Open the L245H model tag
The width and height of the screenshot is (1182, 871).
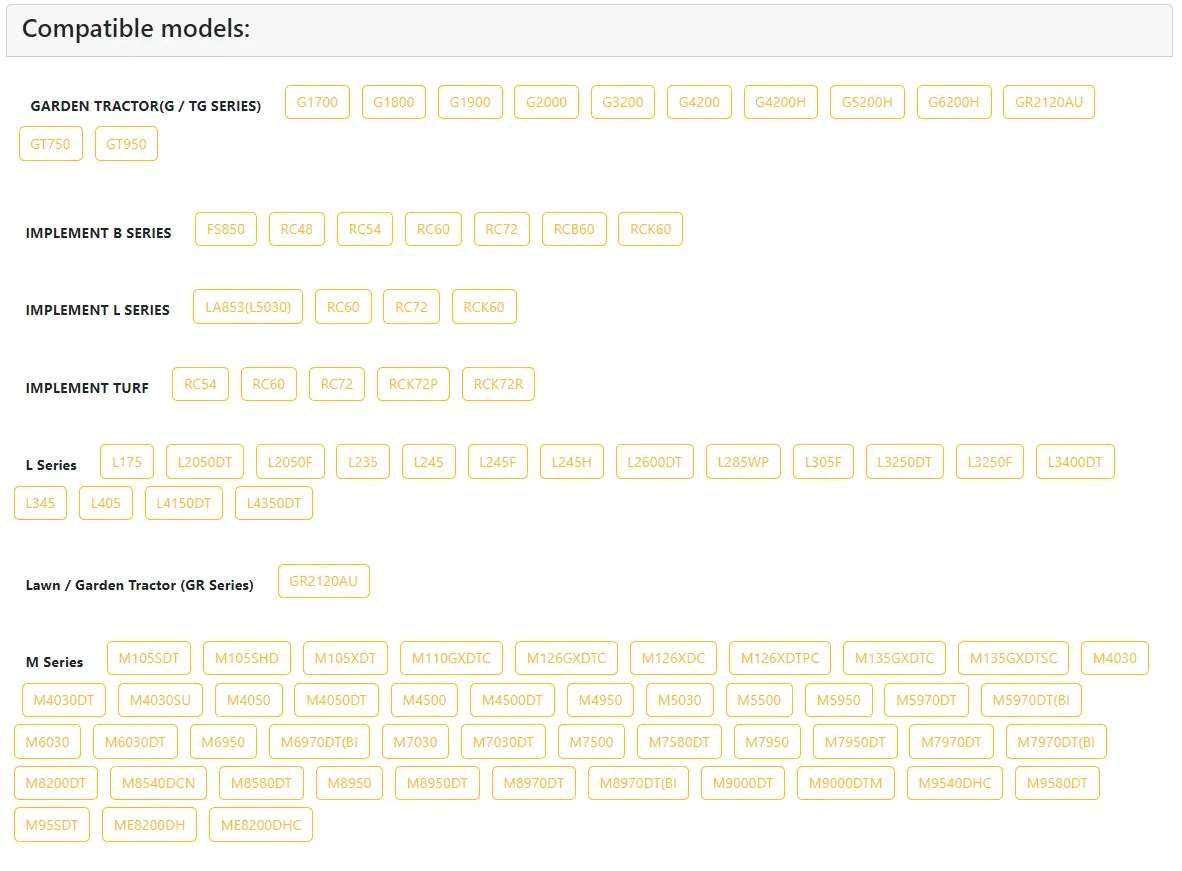click(571, 462)
